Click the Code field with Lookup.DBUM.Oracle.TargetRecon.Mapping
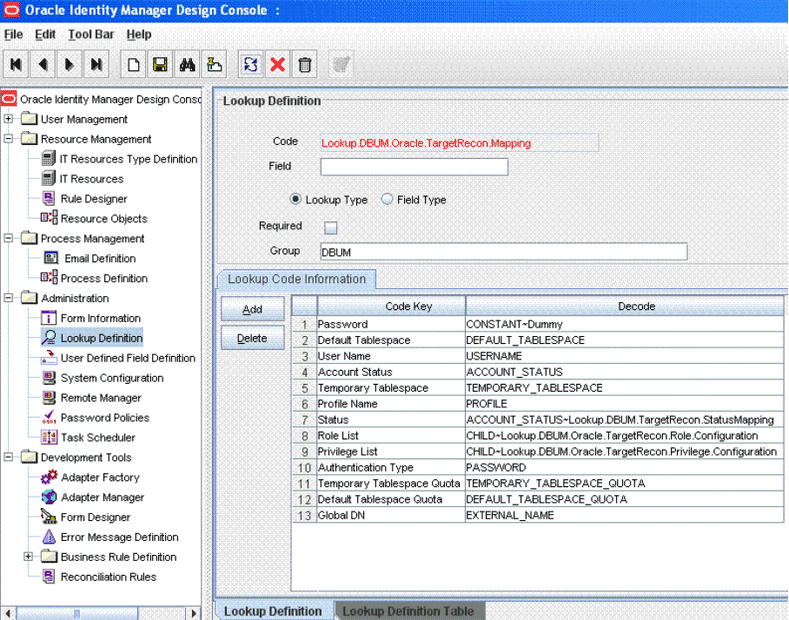 point(459,143)
